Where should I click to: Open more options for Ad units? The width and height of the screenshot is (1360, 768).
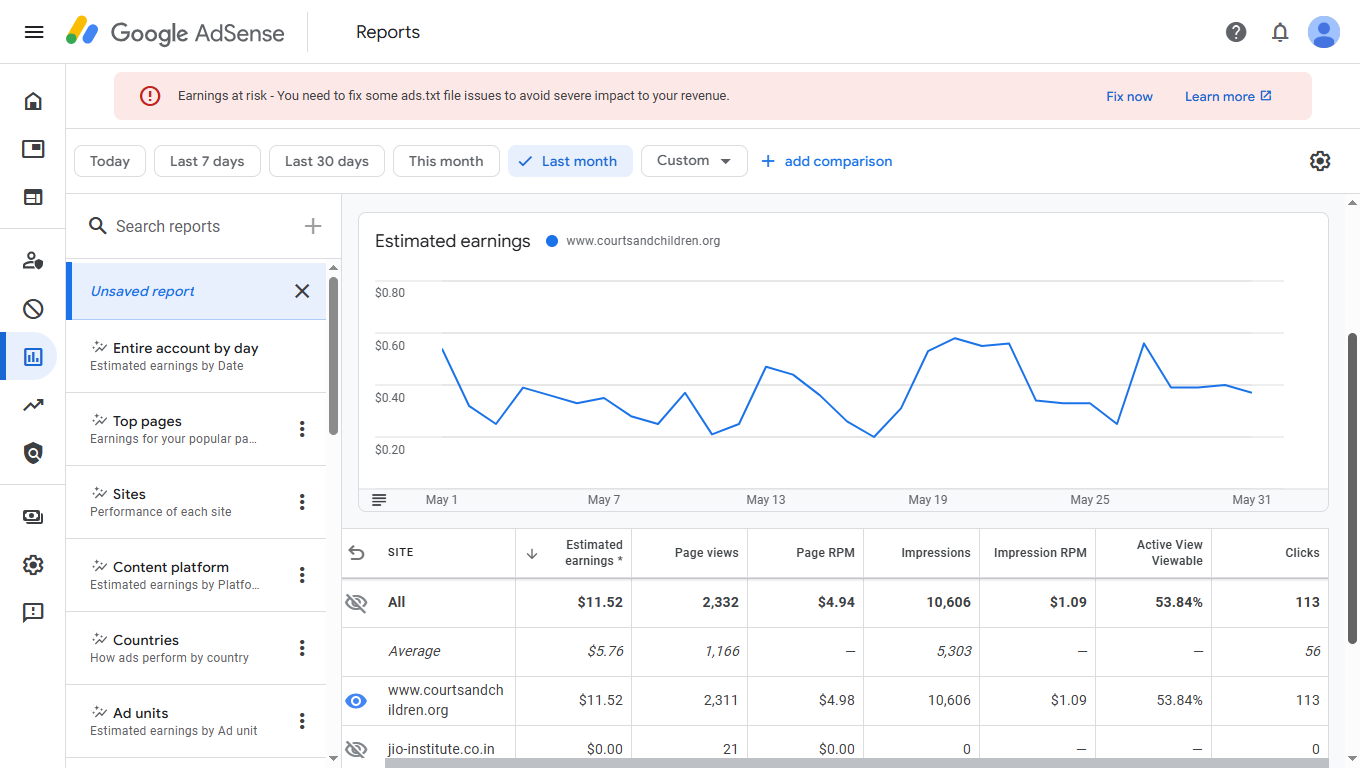point(302,721)
